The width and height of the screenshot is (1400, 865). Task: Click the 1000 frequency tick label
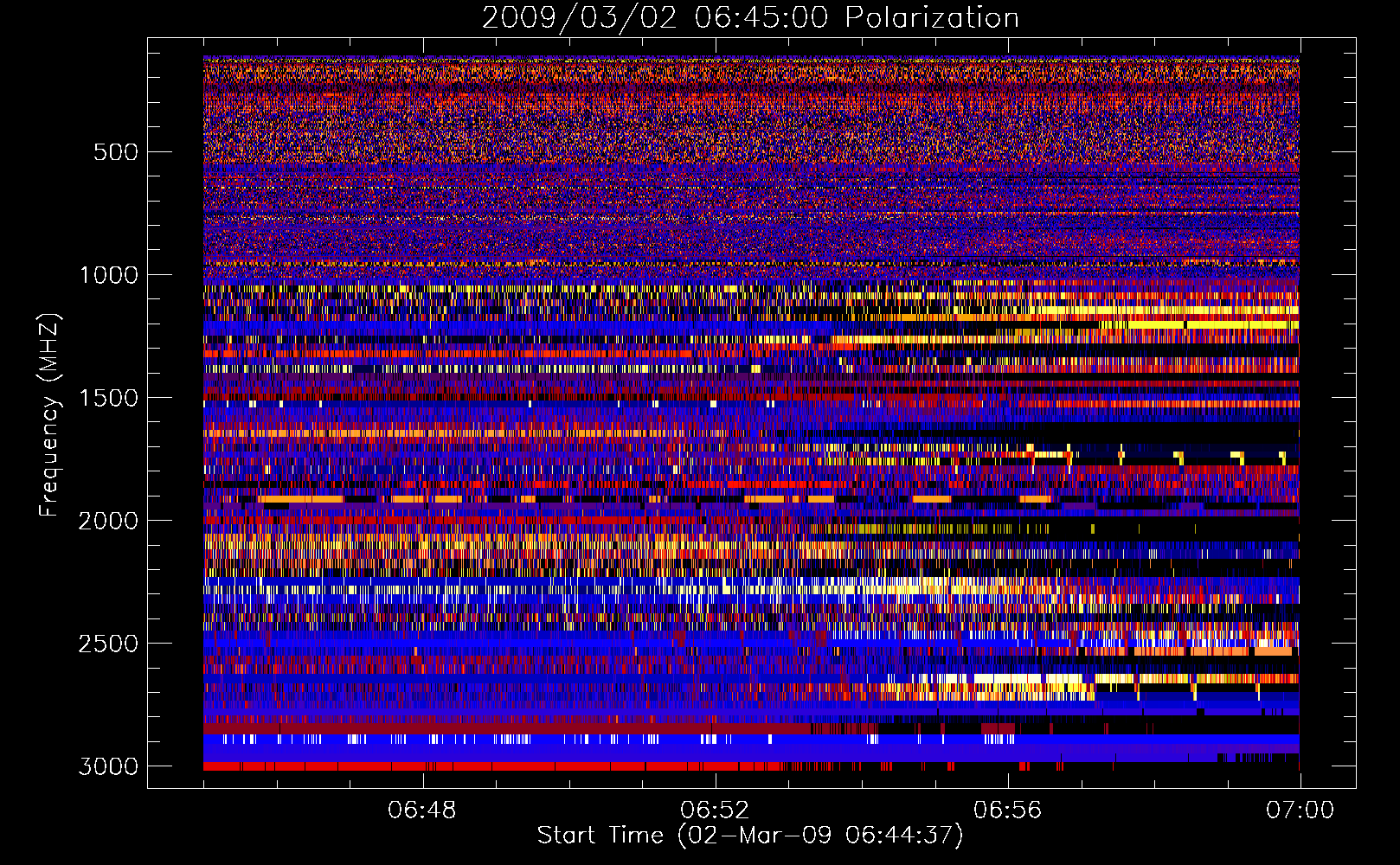[x=108, y=275]
